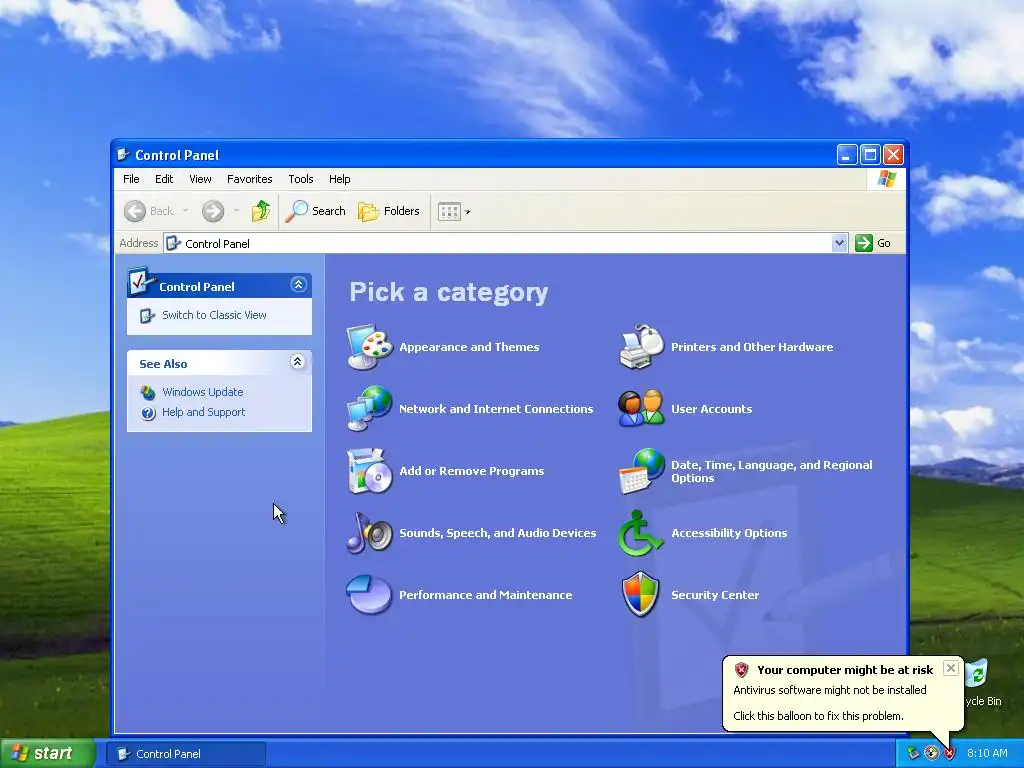Click the Security Center shield icon

[641, 595]
